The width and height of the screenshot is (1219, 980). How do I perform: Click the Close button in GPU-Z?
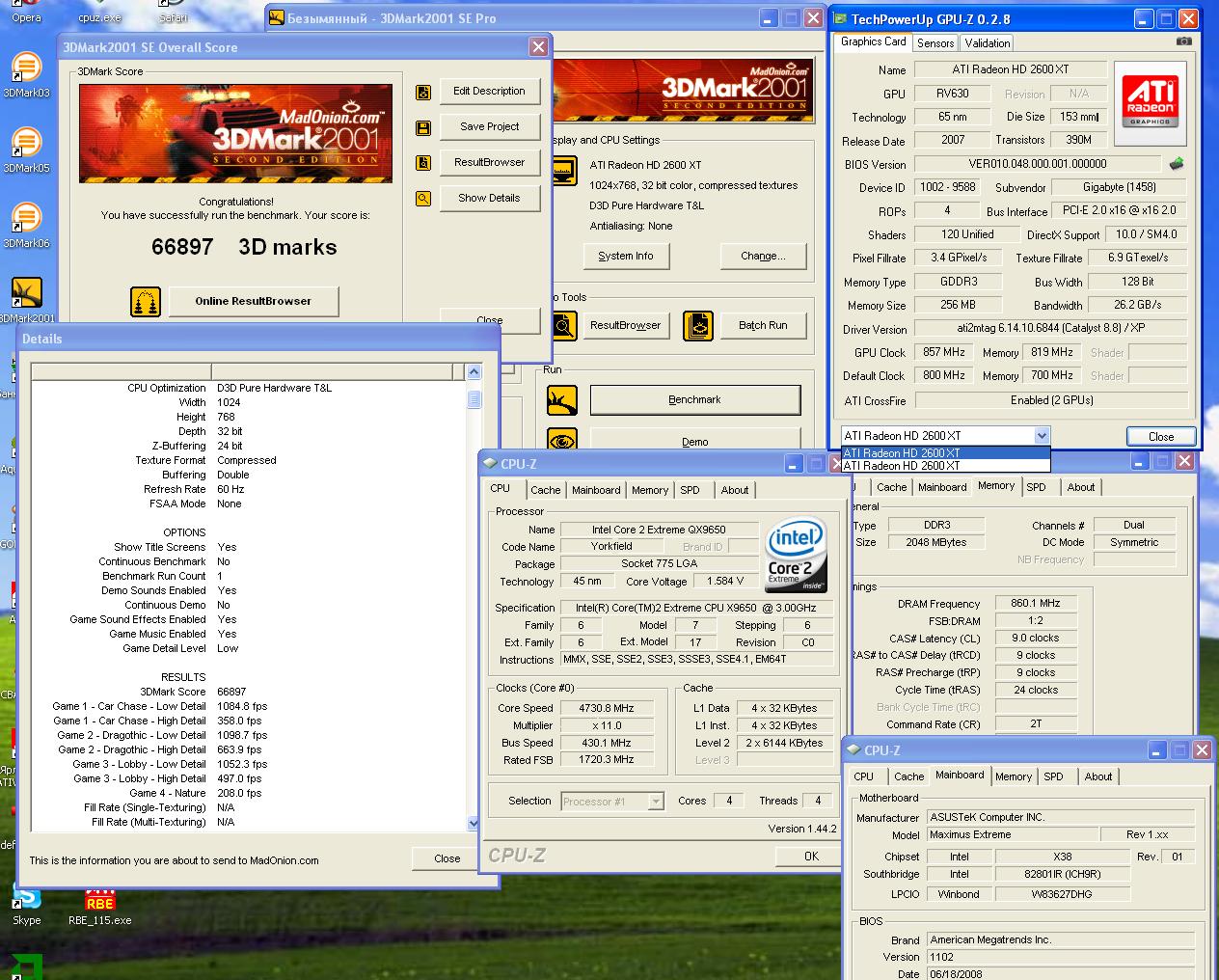(x=1161, y=437)
